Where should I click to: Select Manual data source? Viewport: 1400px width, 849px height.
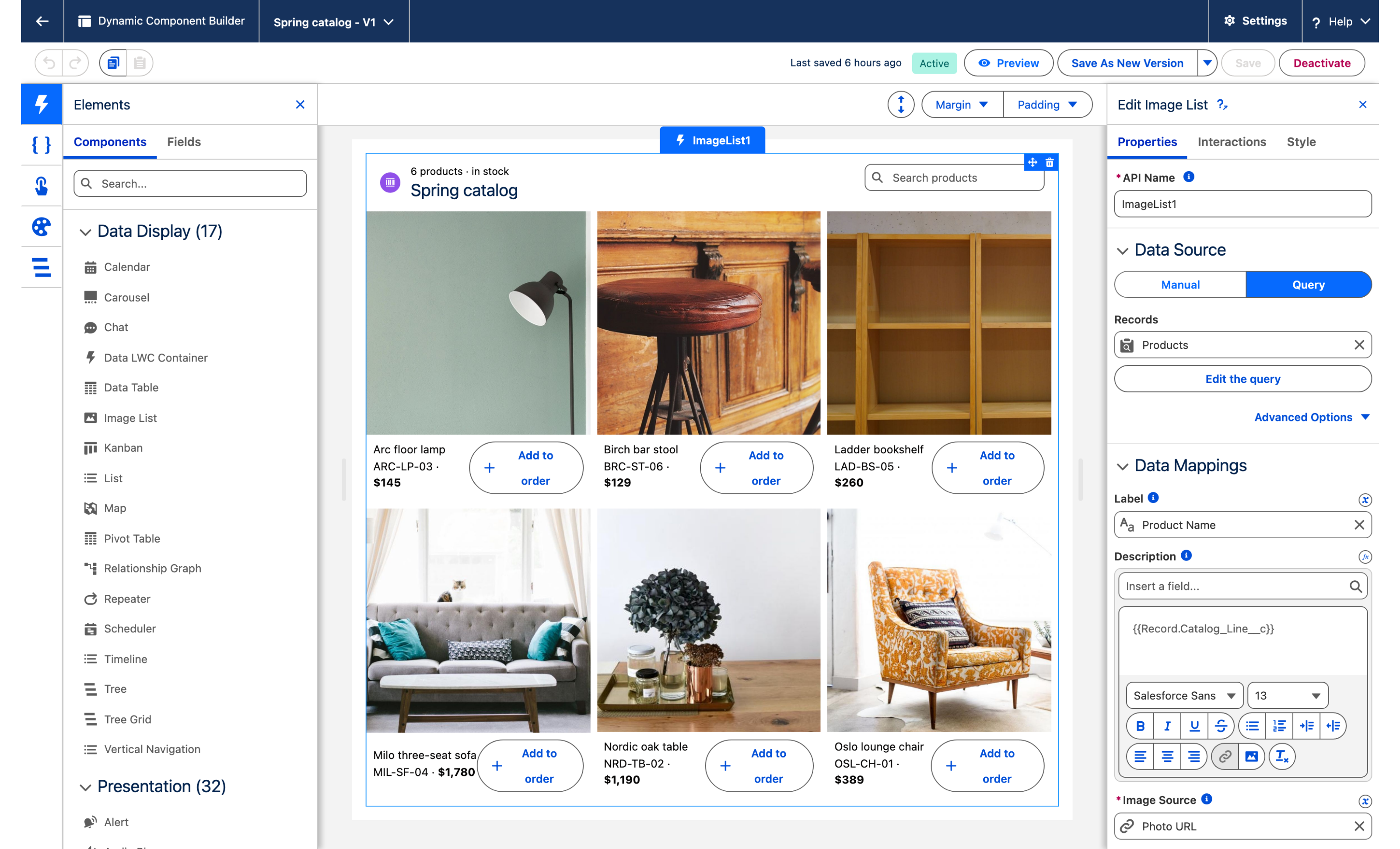[1180, 285]
